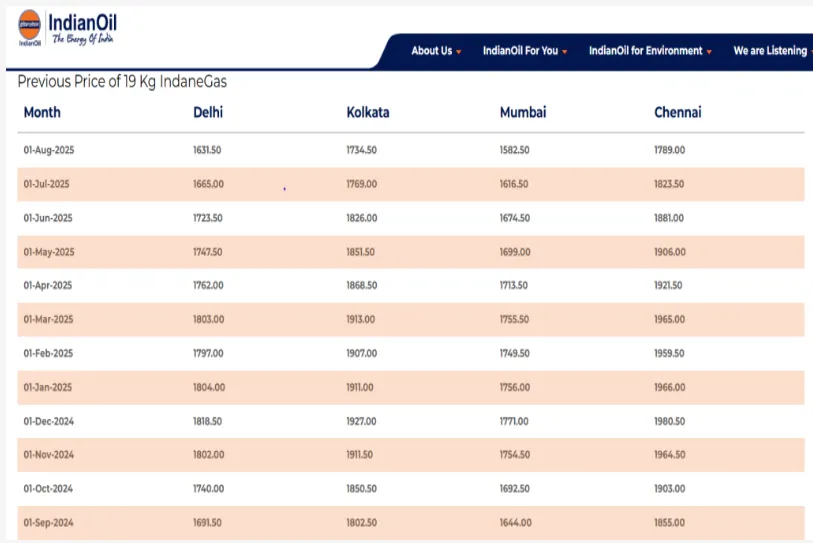Click Kolkata price 1769.00
This screenshot has height=543, width=813.
(x=361, y=184)
